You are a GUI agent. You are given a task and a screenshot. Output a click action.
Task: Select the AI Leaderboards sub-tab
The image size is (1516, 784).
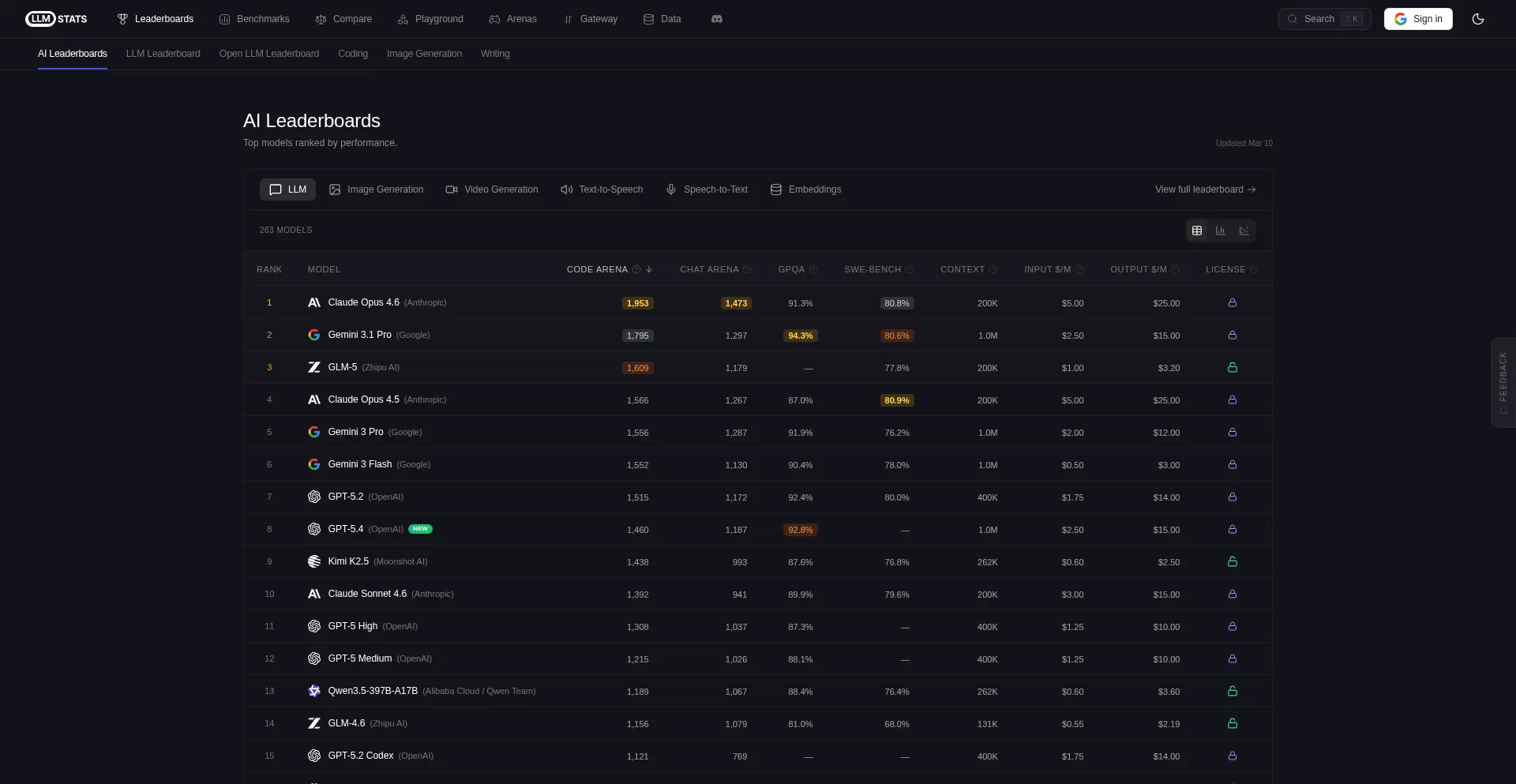click(x=73, y=54)
